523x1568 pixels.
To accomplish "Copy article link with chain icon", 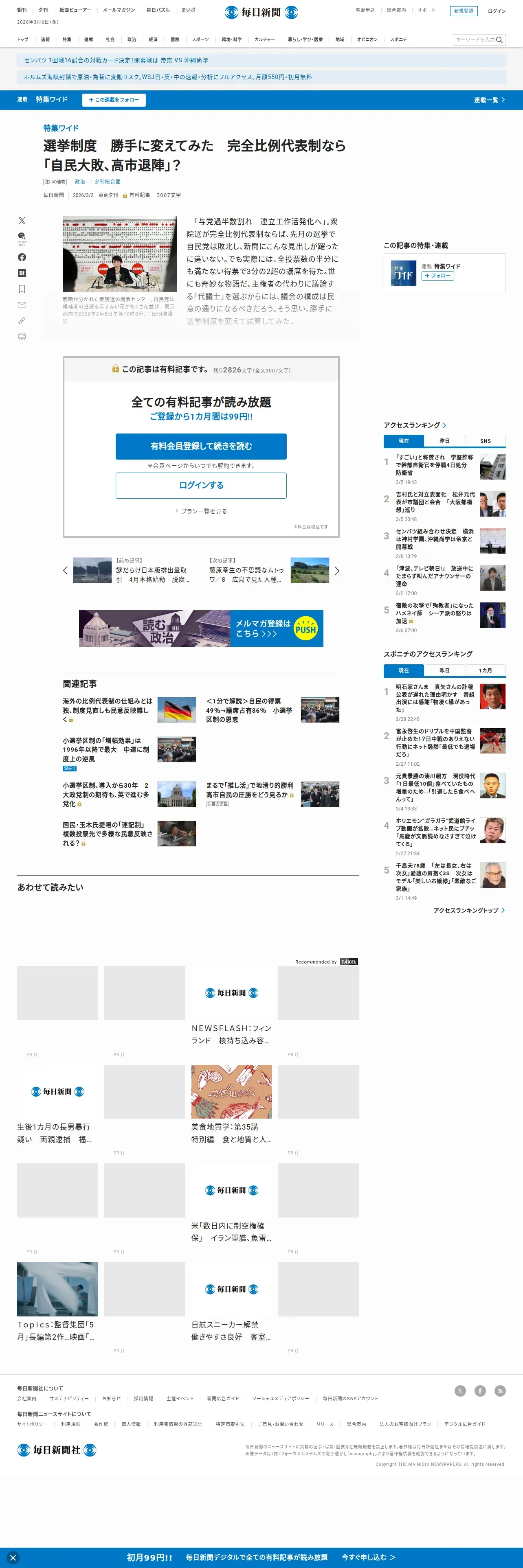I will point(22,321).
